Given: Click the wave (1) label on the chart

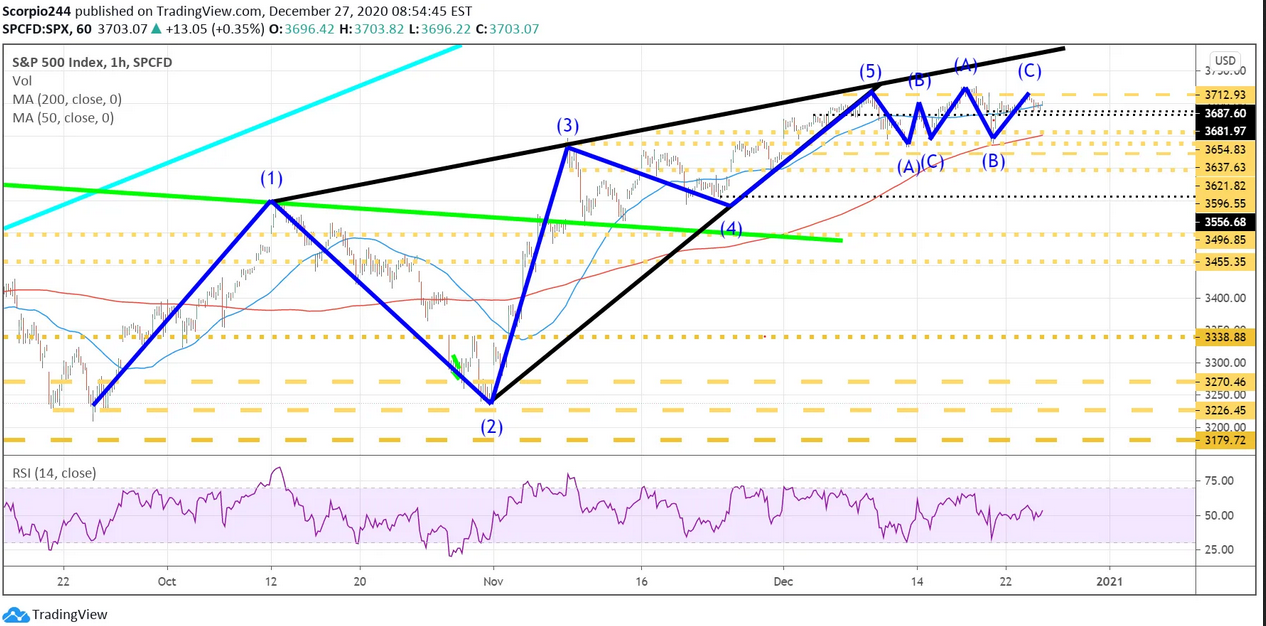Looking at the screenshot, I should [272, 180].
